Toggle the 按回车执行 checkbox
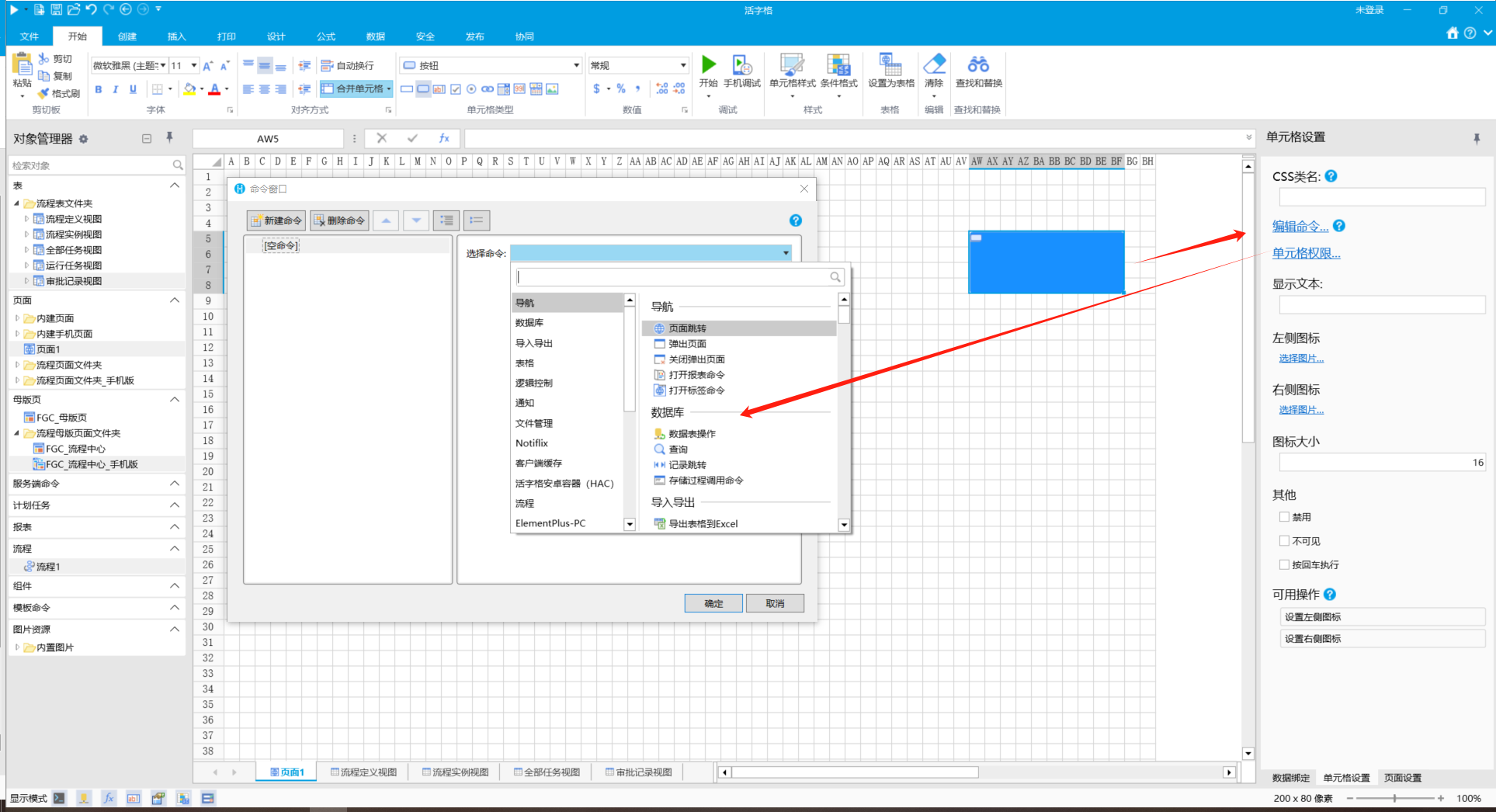 (x=1284, y=565)
